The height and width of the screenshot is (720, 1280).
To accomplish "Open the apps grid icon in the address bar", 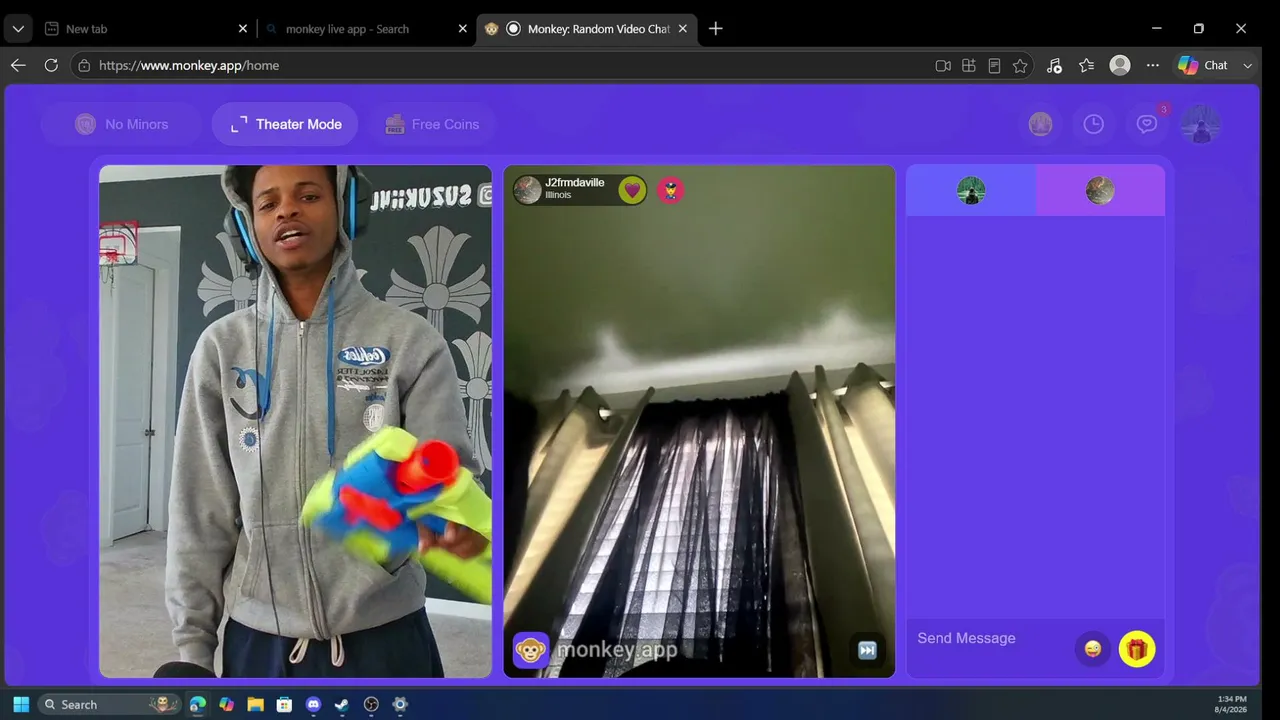I will click(968, 65).
